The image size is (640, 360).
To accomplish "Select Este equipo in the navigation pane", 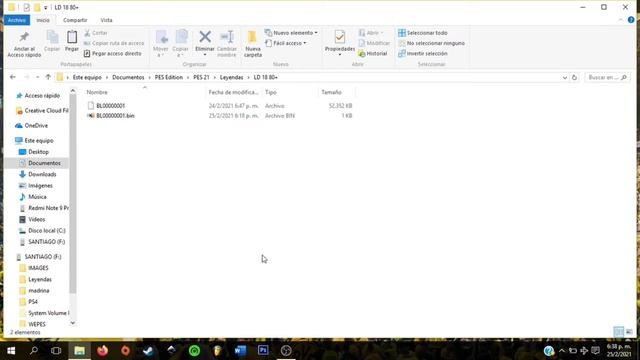I will 39,140.
